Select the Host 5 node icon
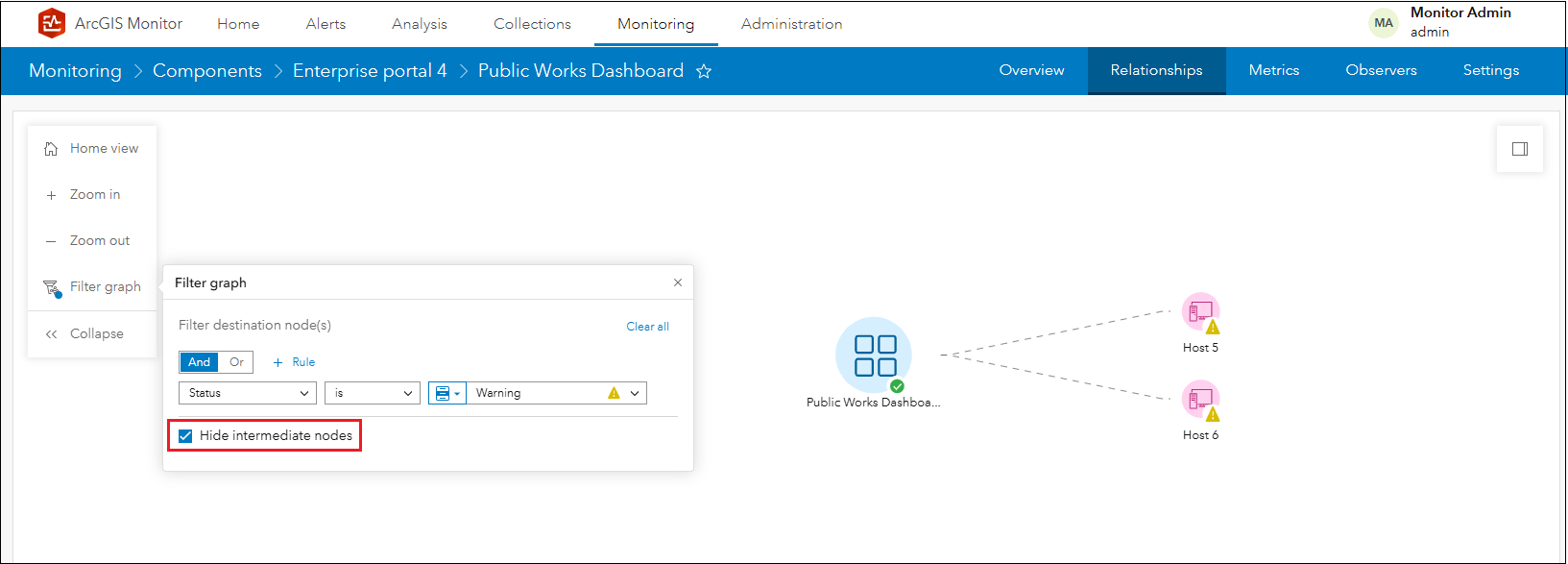The height and width of the screenshot is (564, 1568). 1200,311
